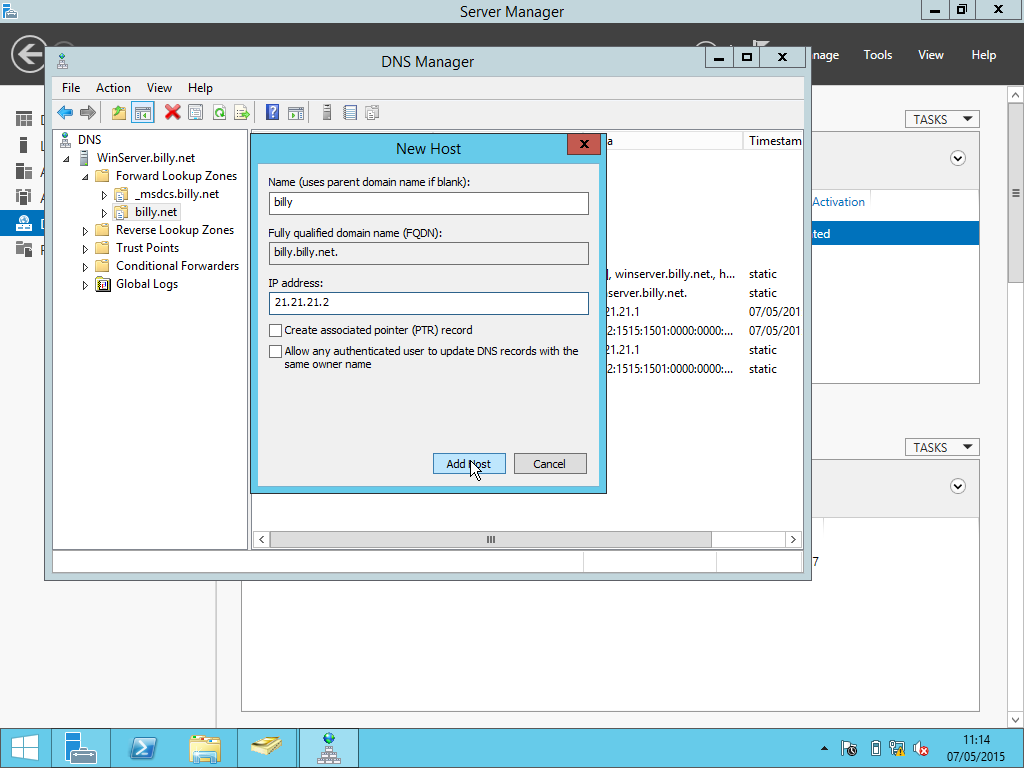Click the IP address field 21.21.21.2
The width and height of the screenshot is (1024, 768).
pyautogui.click(x=428, y=303)
